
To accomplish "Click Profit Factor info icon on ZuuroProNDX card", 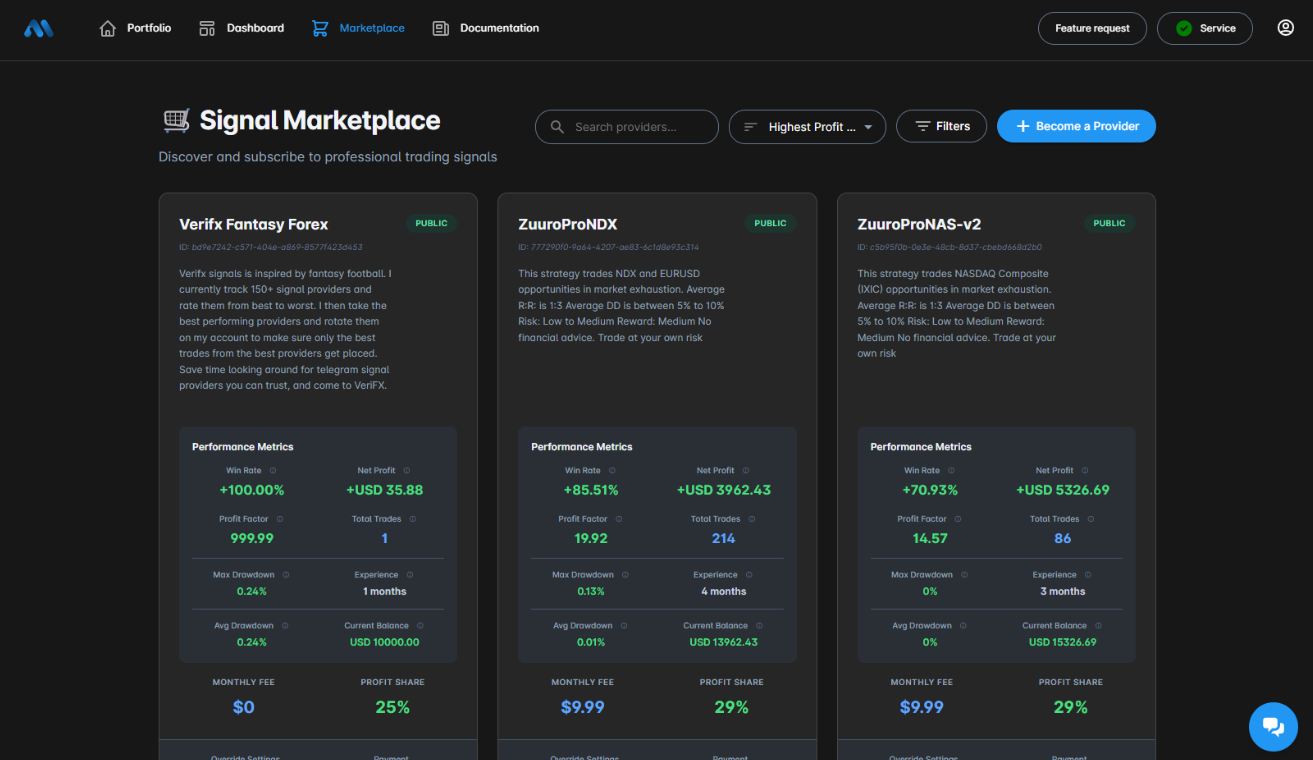I will pos(619,519).
